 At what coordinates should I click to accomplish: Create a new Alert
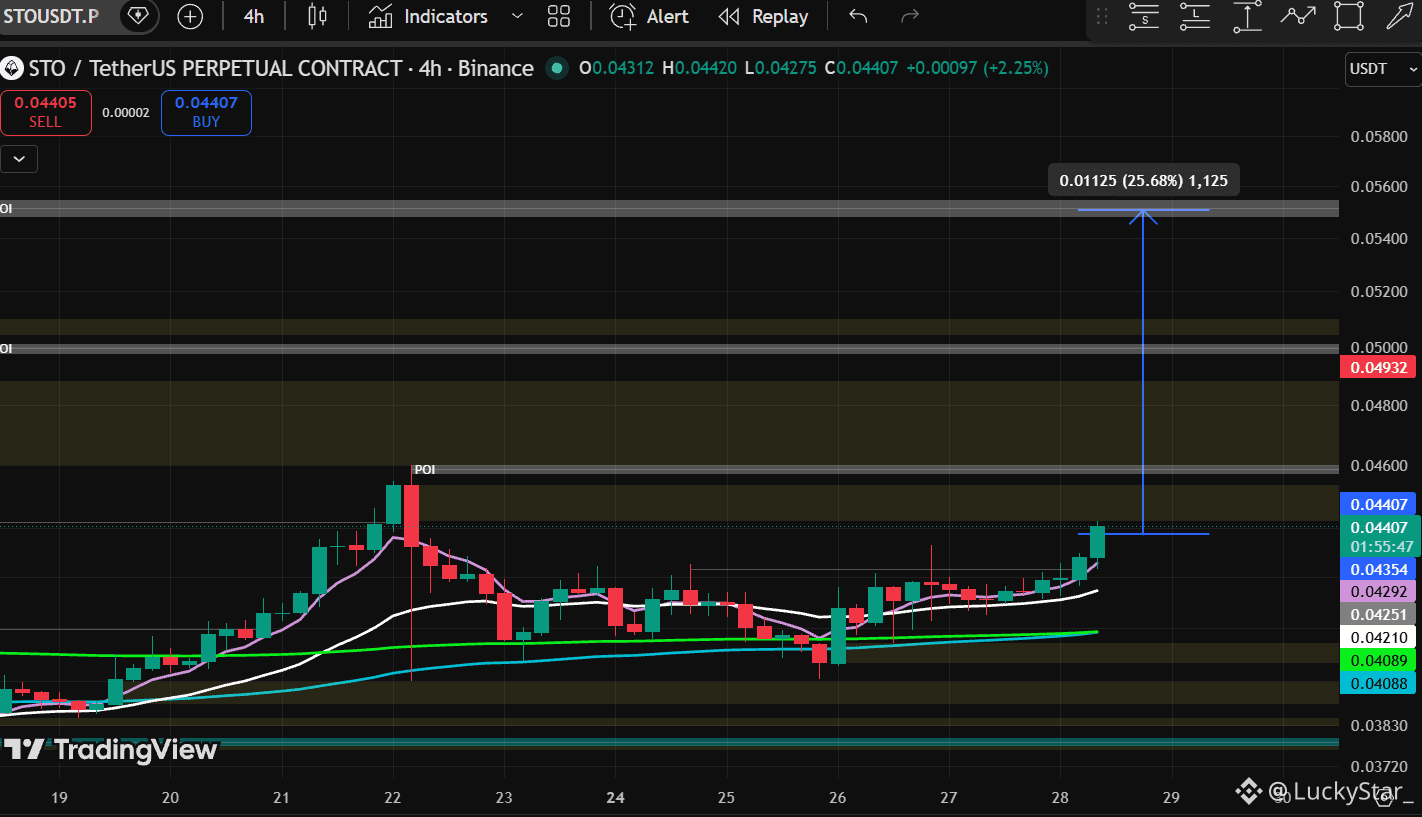[650, 16]
